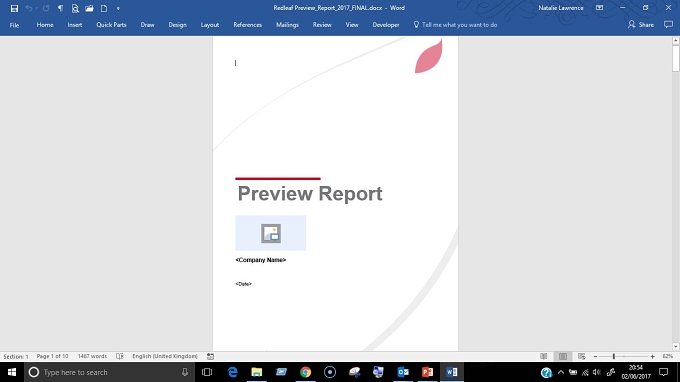Click the zoom in plus button

652,356
